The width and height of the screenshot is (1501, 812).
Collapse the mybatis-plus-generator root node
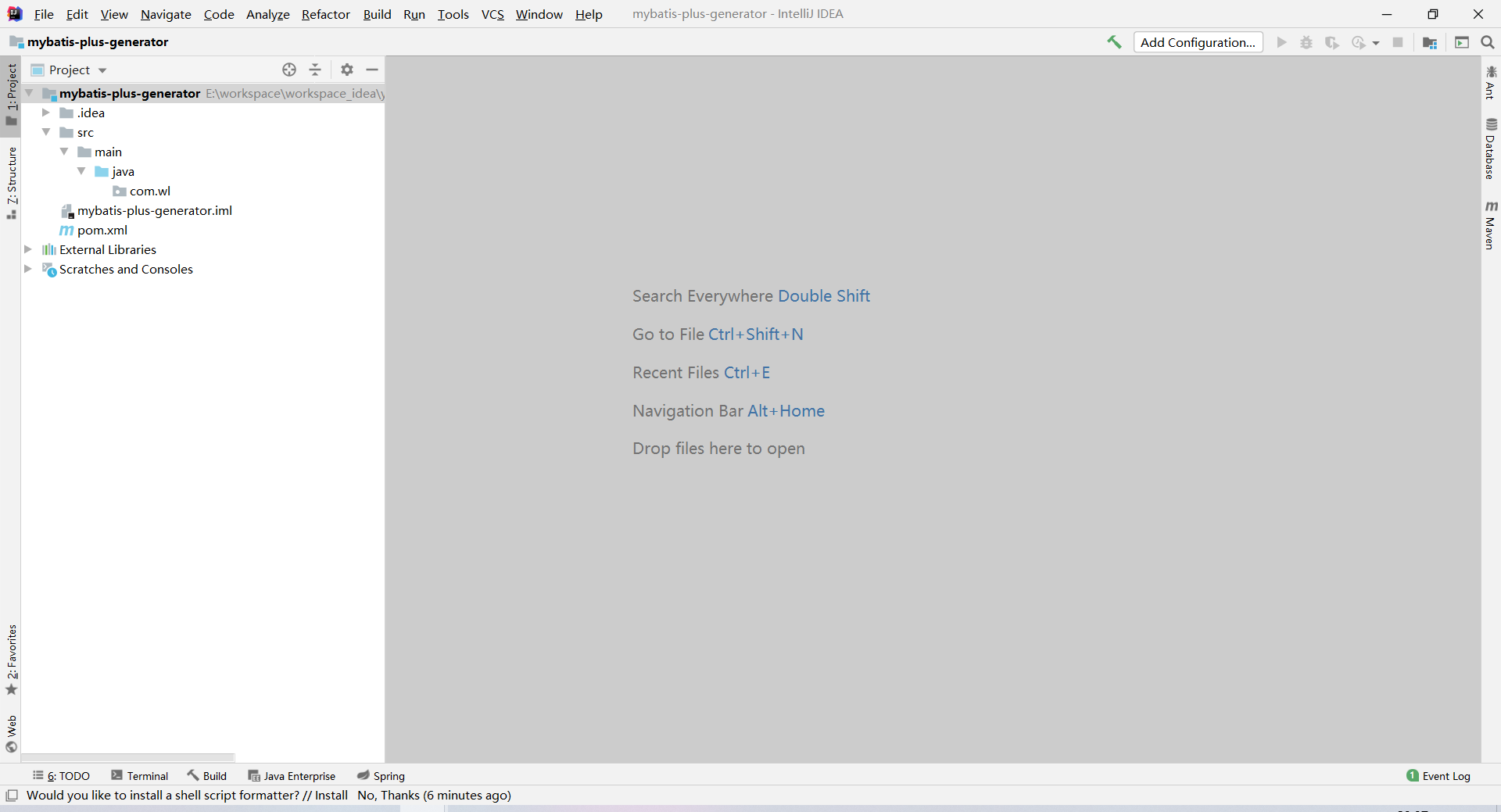coord(29,93)
